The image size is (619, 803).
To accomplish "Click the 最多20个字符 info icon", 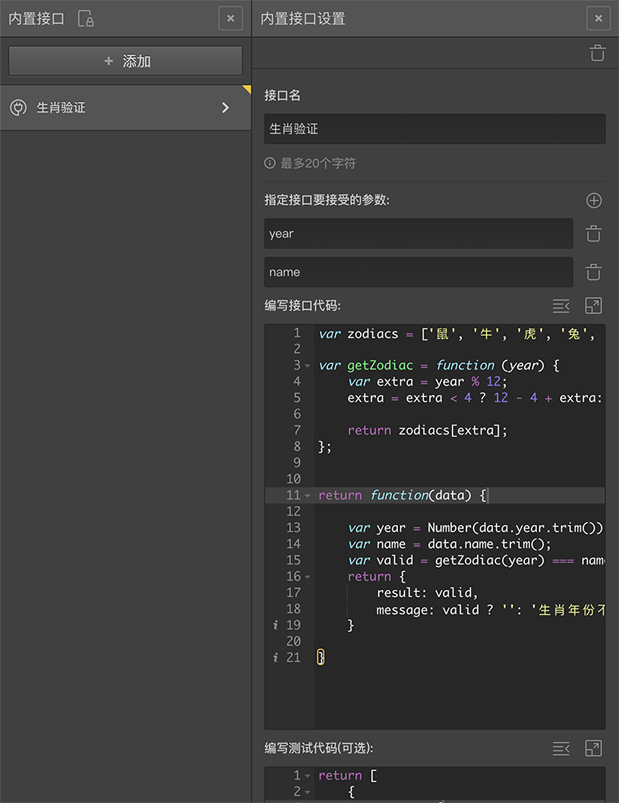I will point(270,163).
